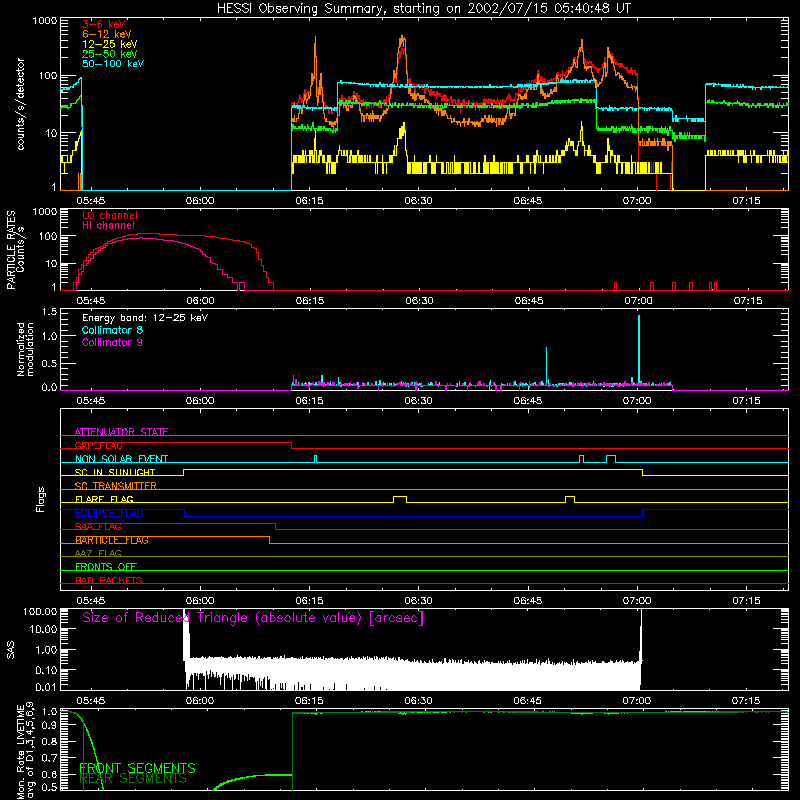Viewport: 800px width, 800px height.
Task: Click the ATTENUATOR_STATE flag label
Action: [x=121, y=432]
